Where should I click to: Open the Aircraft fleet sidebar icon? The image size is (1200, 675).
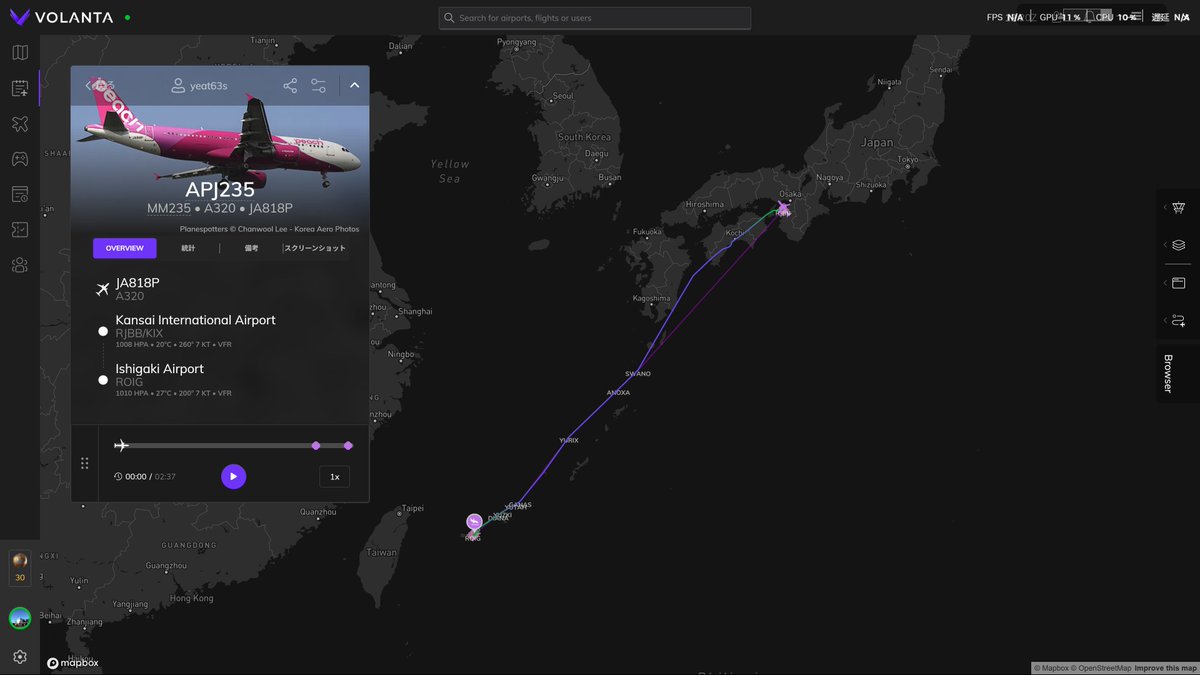[20, 124]
